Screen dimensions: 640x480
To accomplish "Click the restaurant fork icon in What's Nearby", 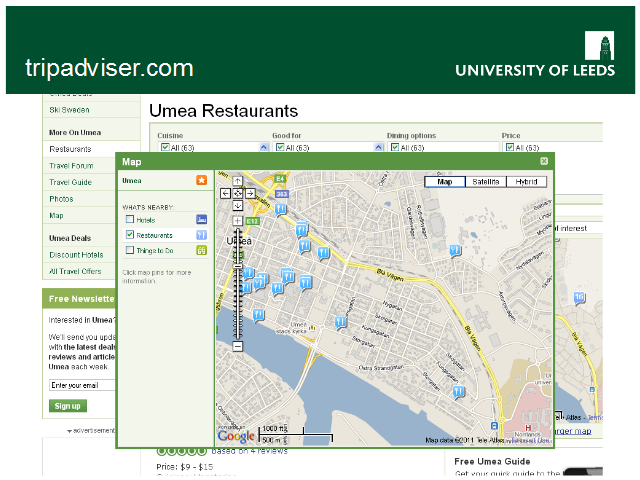I will (x=202, y=235).
